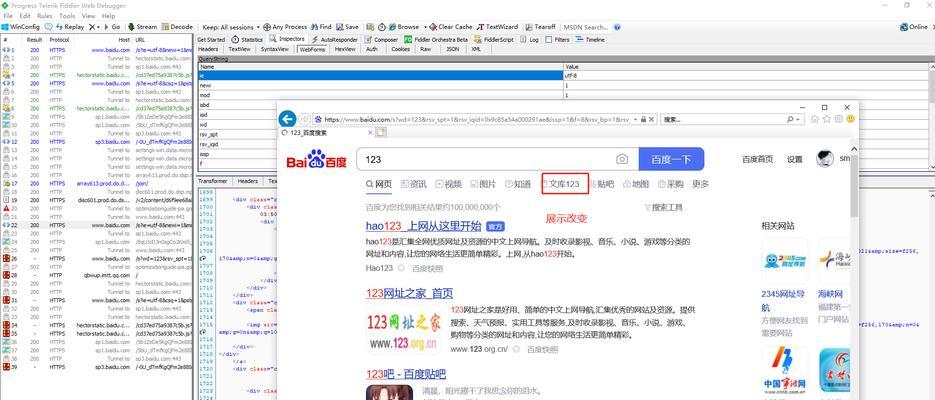The height and width of the screenshot is (400, 935).
Task: Open the Browse dropdown arrow
Action: (425, 27)
